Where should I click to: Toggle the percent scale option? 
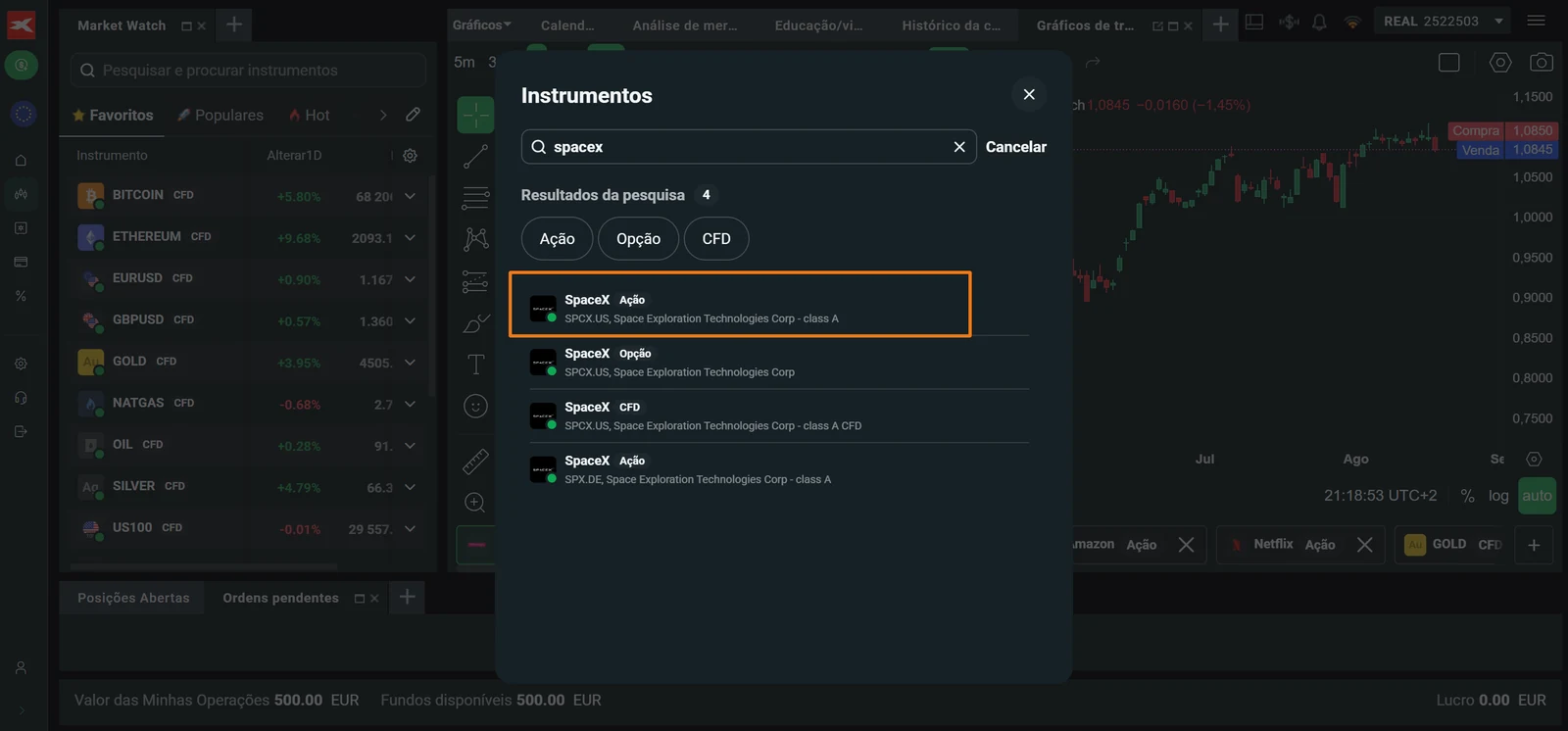pos(1467,496)
